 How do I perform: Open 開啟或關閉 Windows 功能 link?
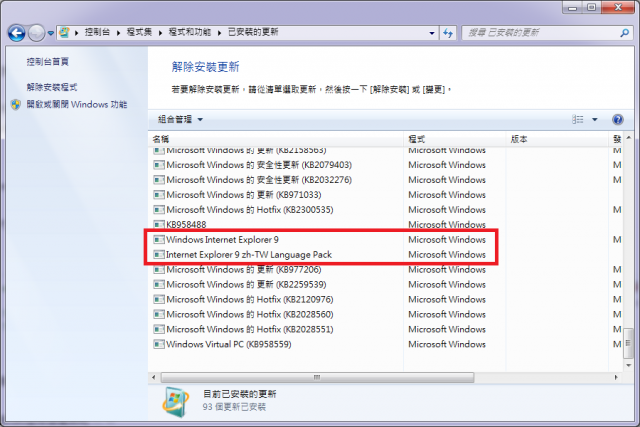[77, 105]
